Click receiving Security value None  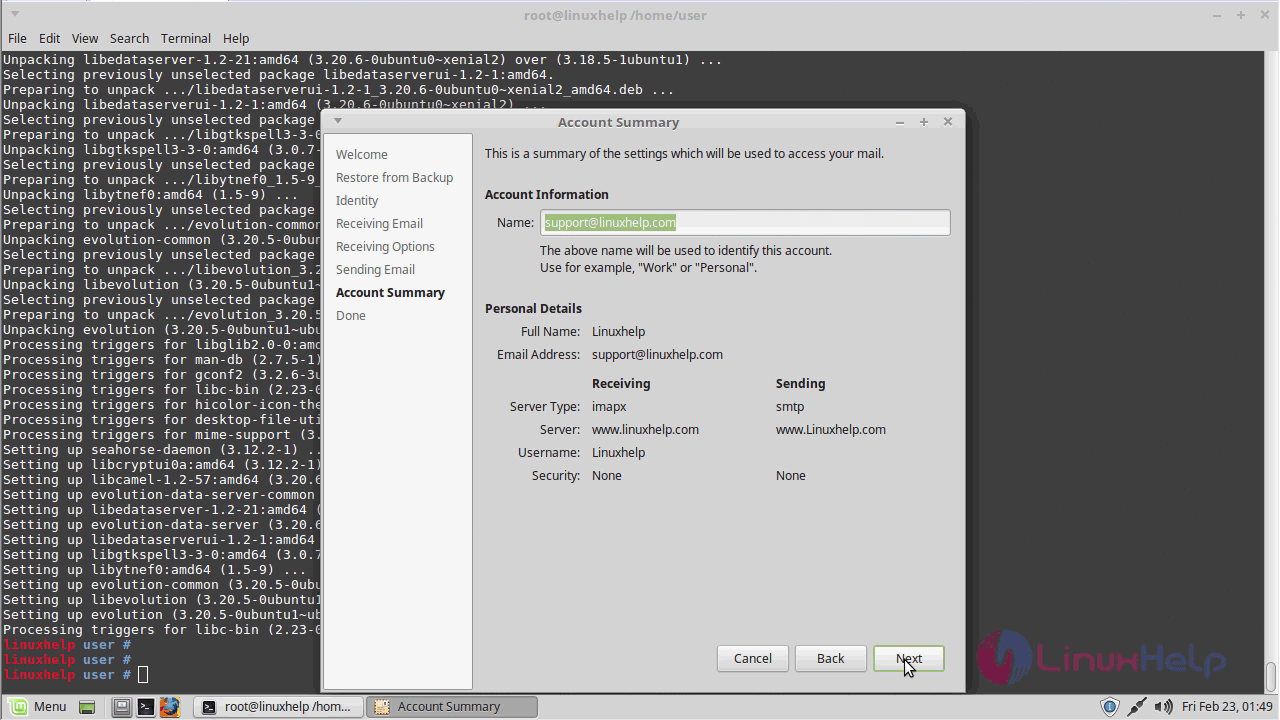[x=607, y=475]
